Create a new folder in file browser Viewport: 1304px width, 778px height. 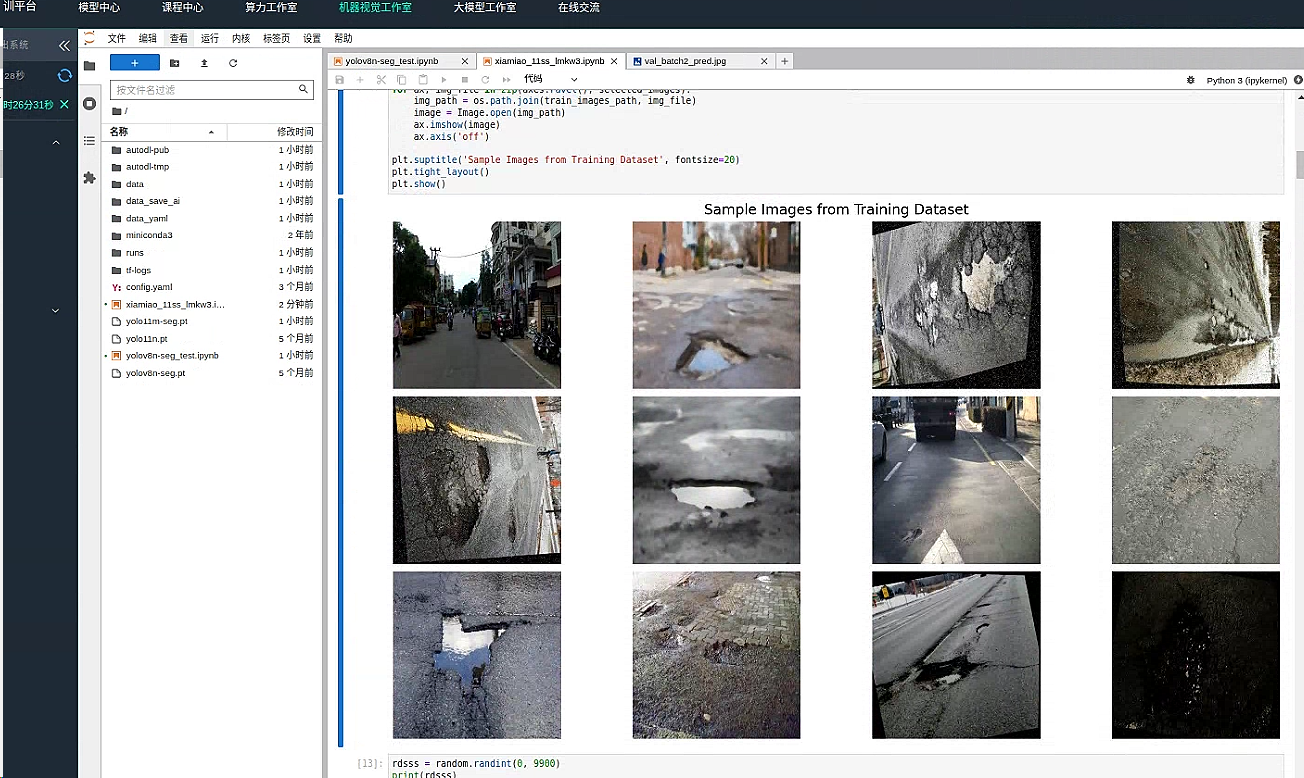click(174, 63)
